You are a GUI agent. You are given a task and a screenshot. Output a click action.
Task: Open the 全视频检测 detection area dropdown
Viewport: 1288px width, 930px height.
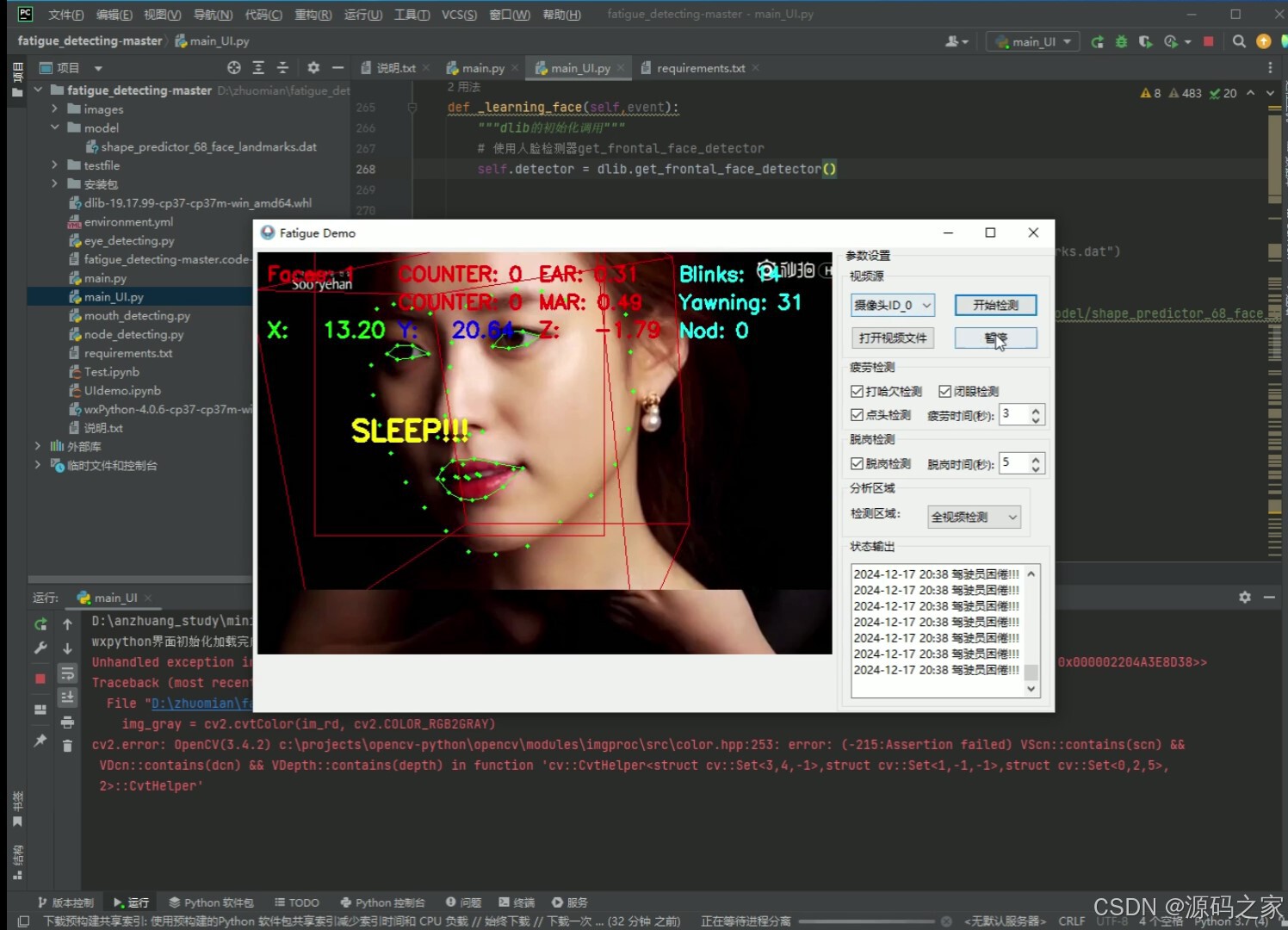click(x=975, y=517)
